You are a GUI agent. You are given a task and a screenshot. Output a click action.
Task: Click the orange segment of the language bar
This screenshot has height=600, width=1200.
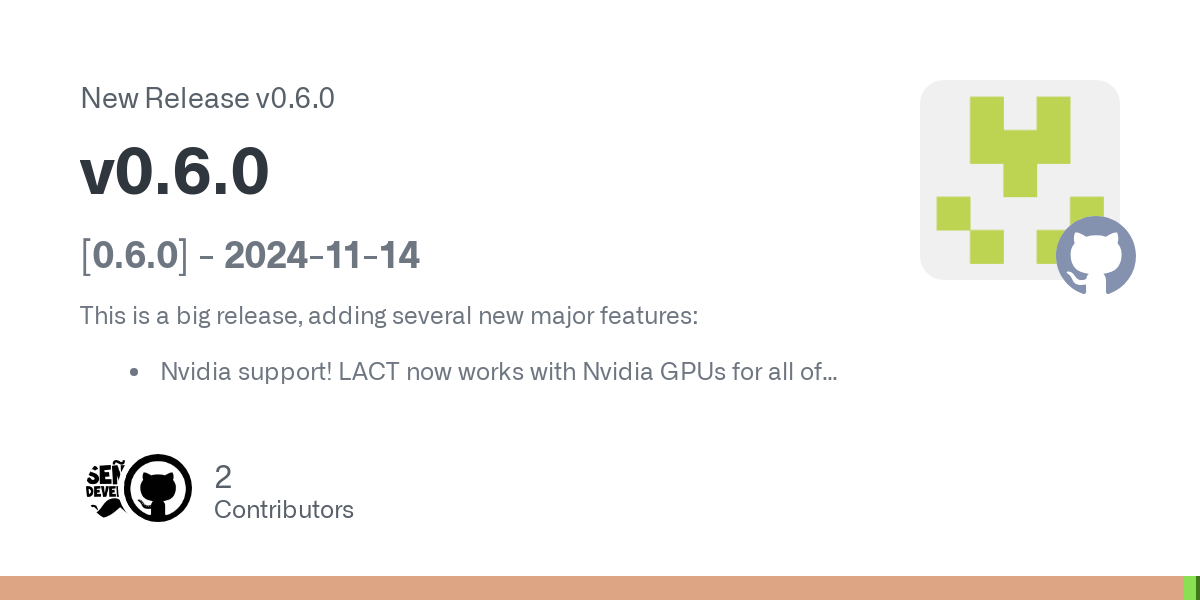(590, 588)
